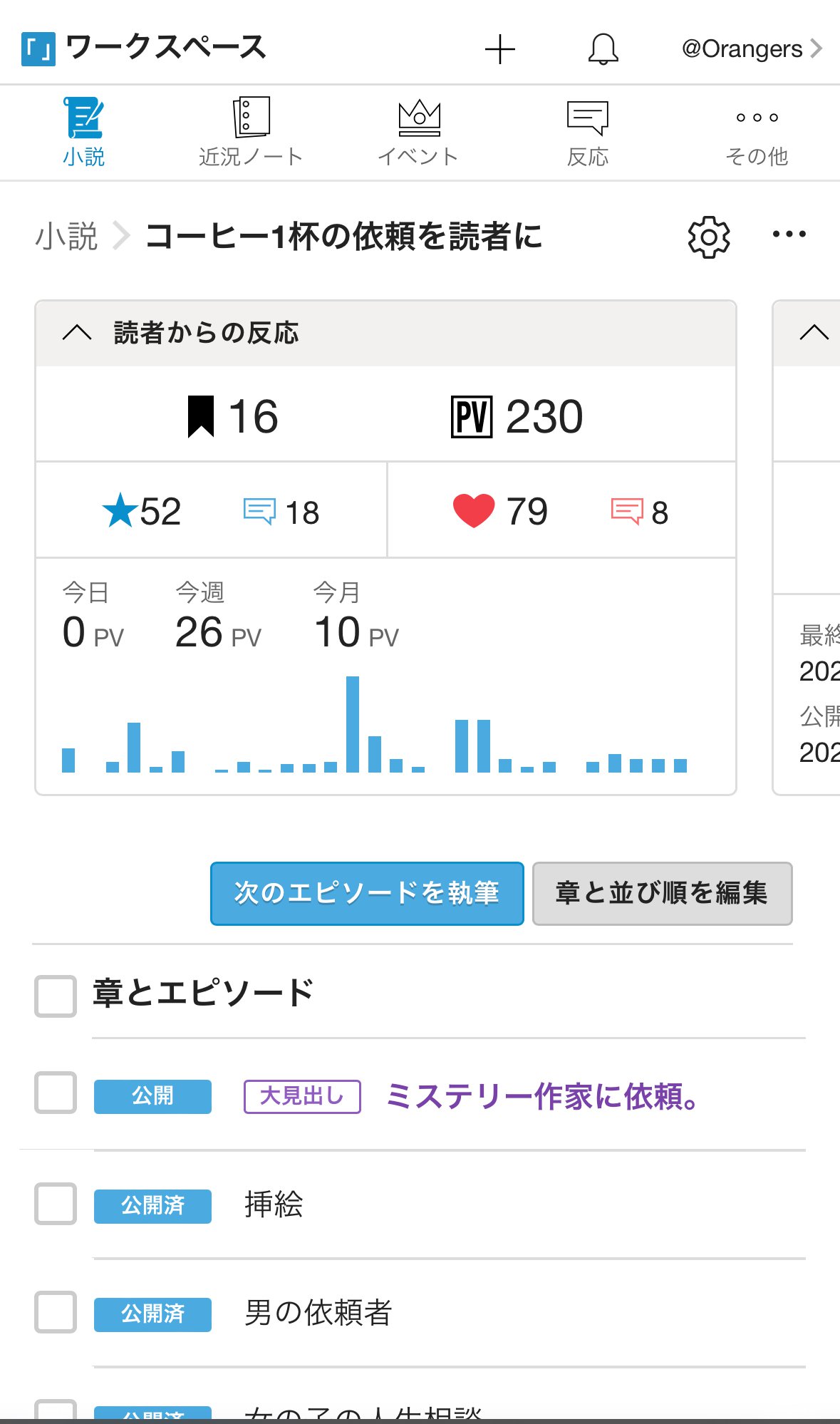Click the red heart icon
Image resolution: width=840 pixels, height=1424 pixels.
pos(473,511)
